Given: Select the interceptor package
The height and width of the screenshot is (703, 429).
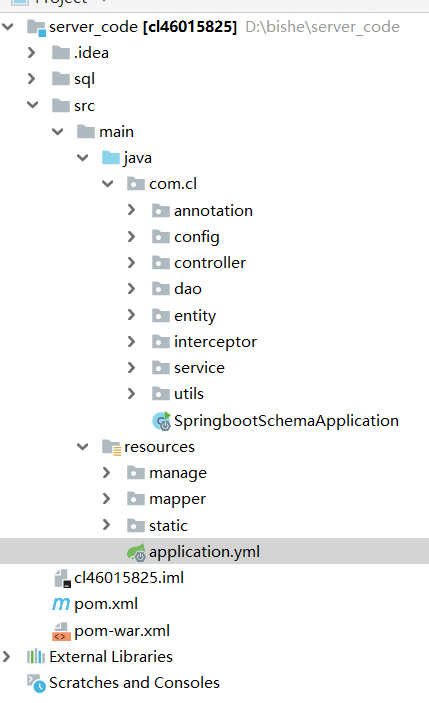Looking at the screenshot, I should pos(215,342).
